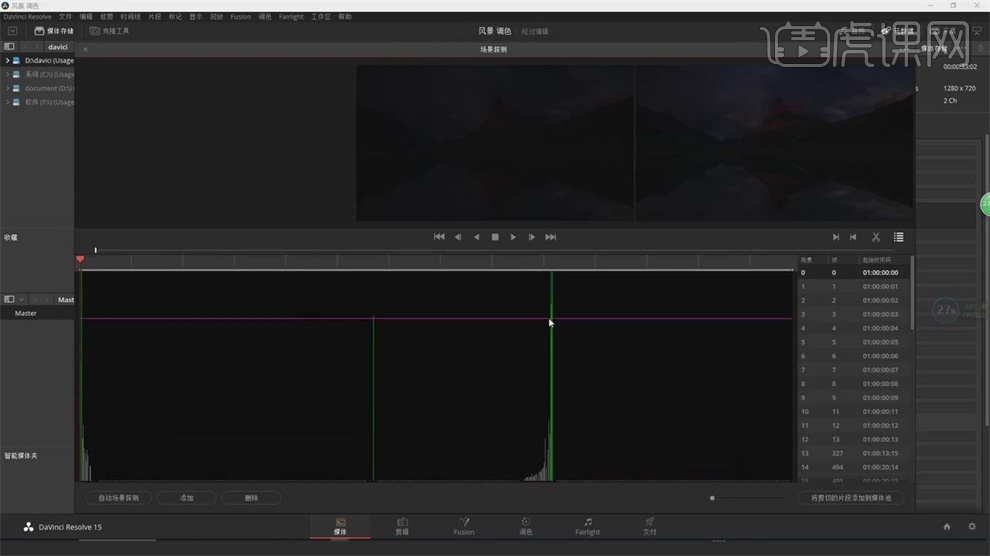Open the 帮助 menu
This screenshot has height=556, width=990.
click(345, 16)
